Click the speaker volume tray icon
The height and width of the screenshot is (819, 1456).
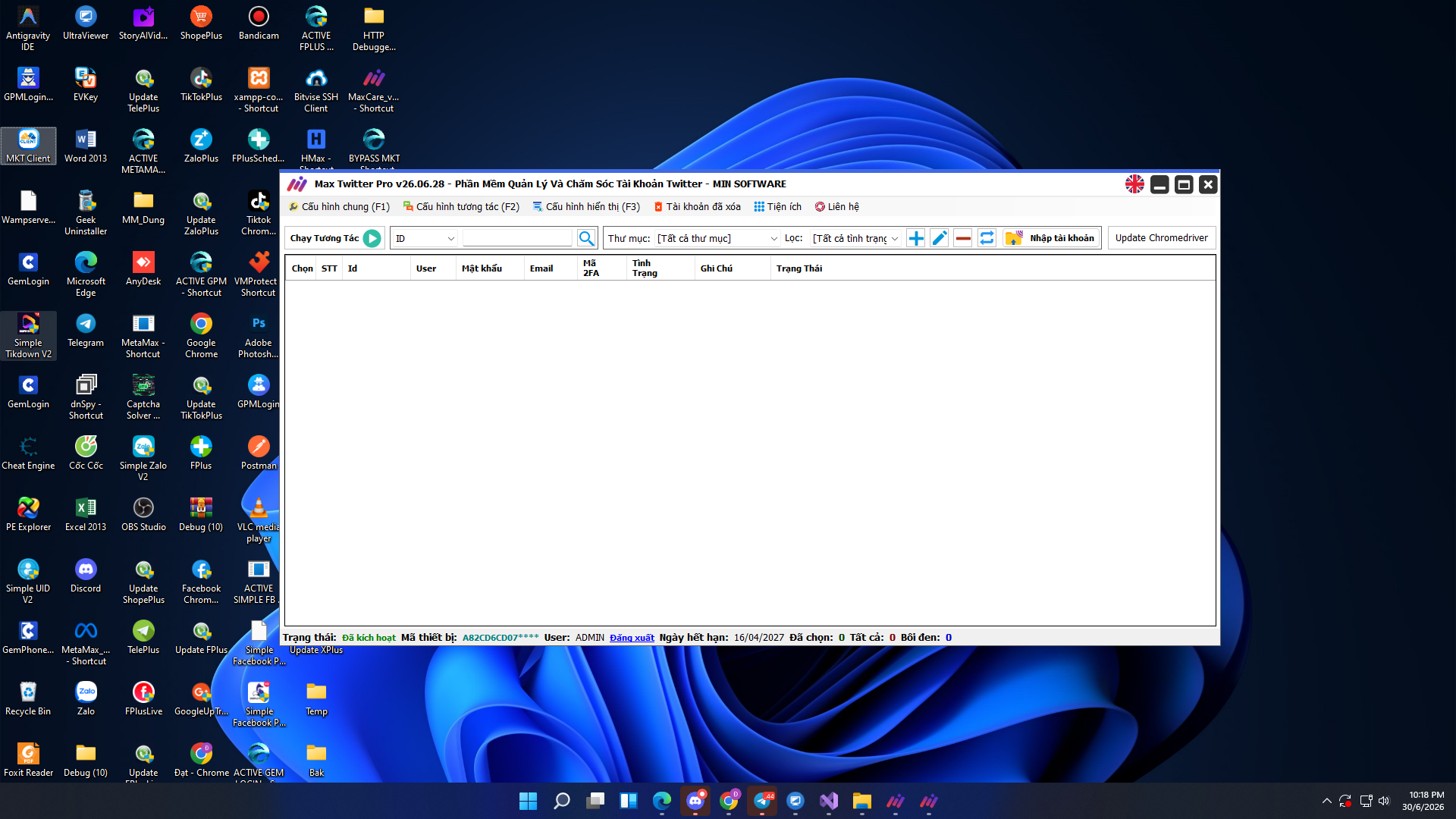[x=1384, y=801]
